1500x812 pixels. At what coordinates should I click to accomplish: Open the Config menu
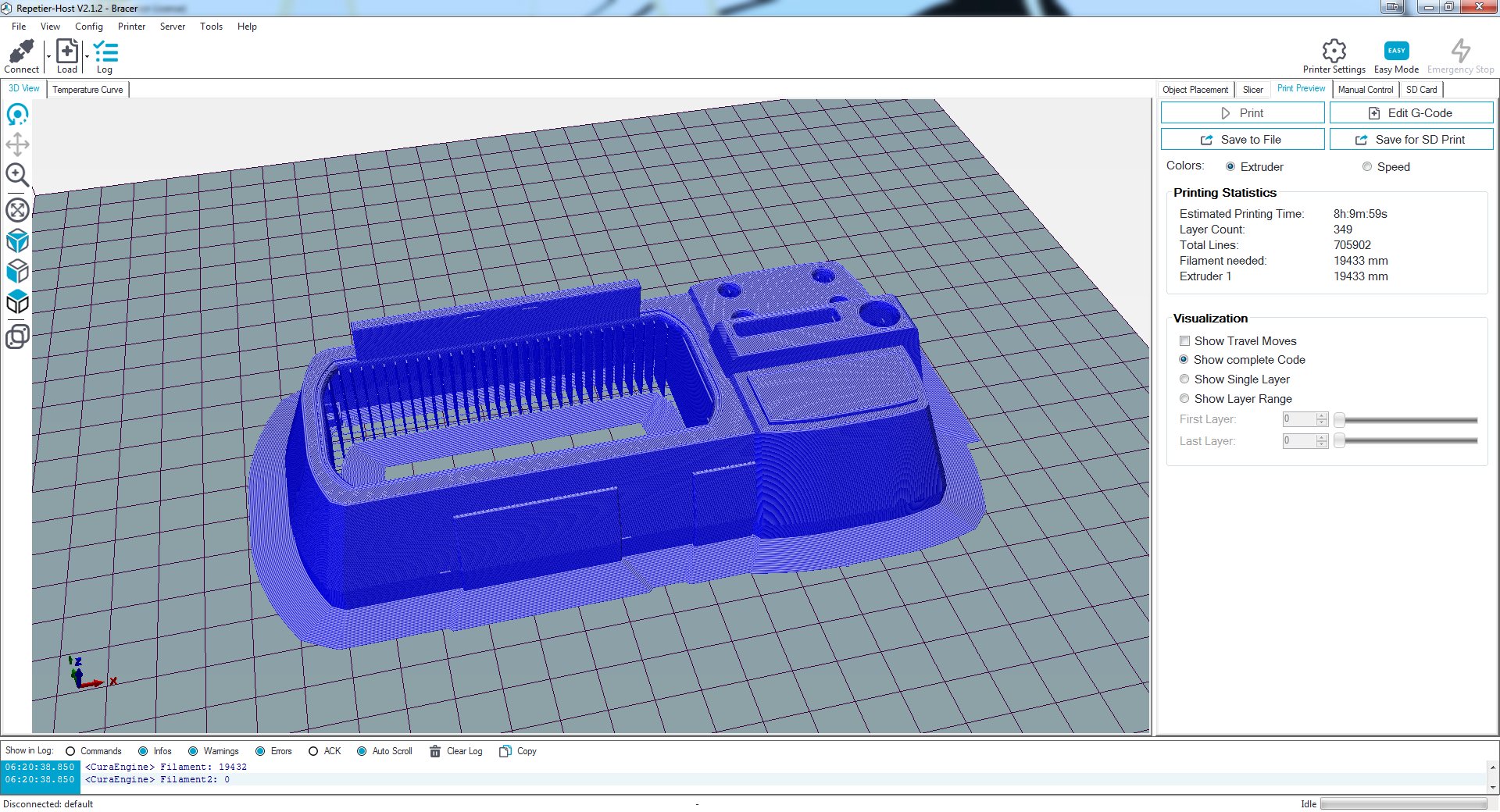tap(89, 27)
